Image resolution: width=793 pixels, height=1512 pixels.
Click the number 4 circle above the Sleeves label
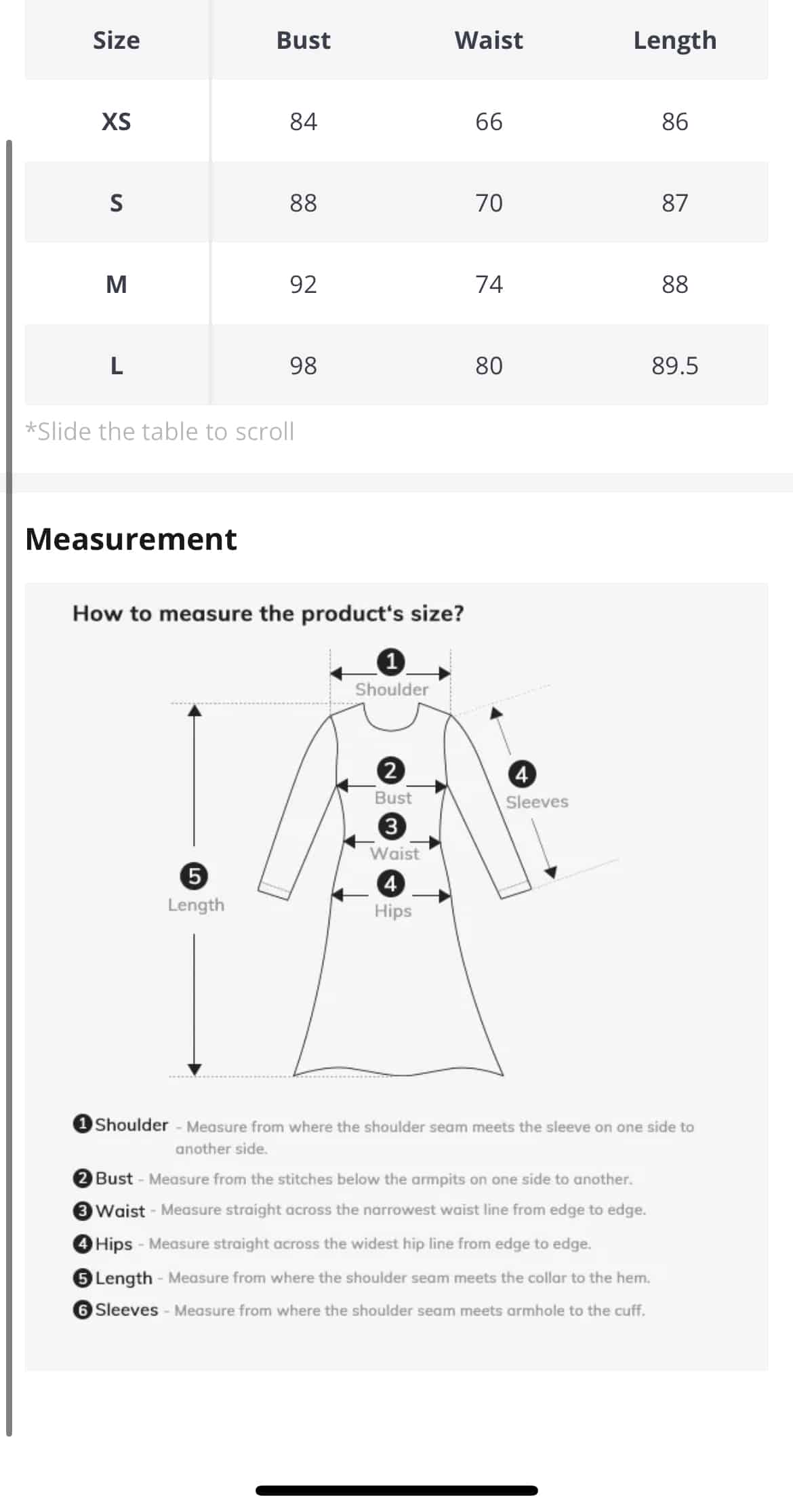point(521,774)
